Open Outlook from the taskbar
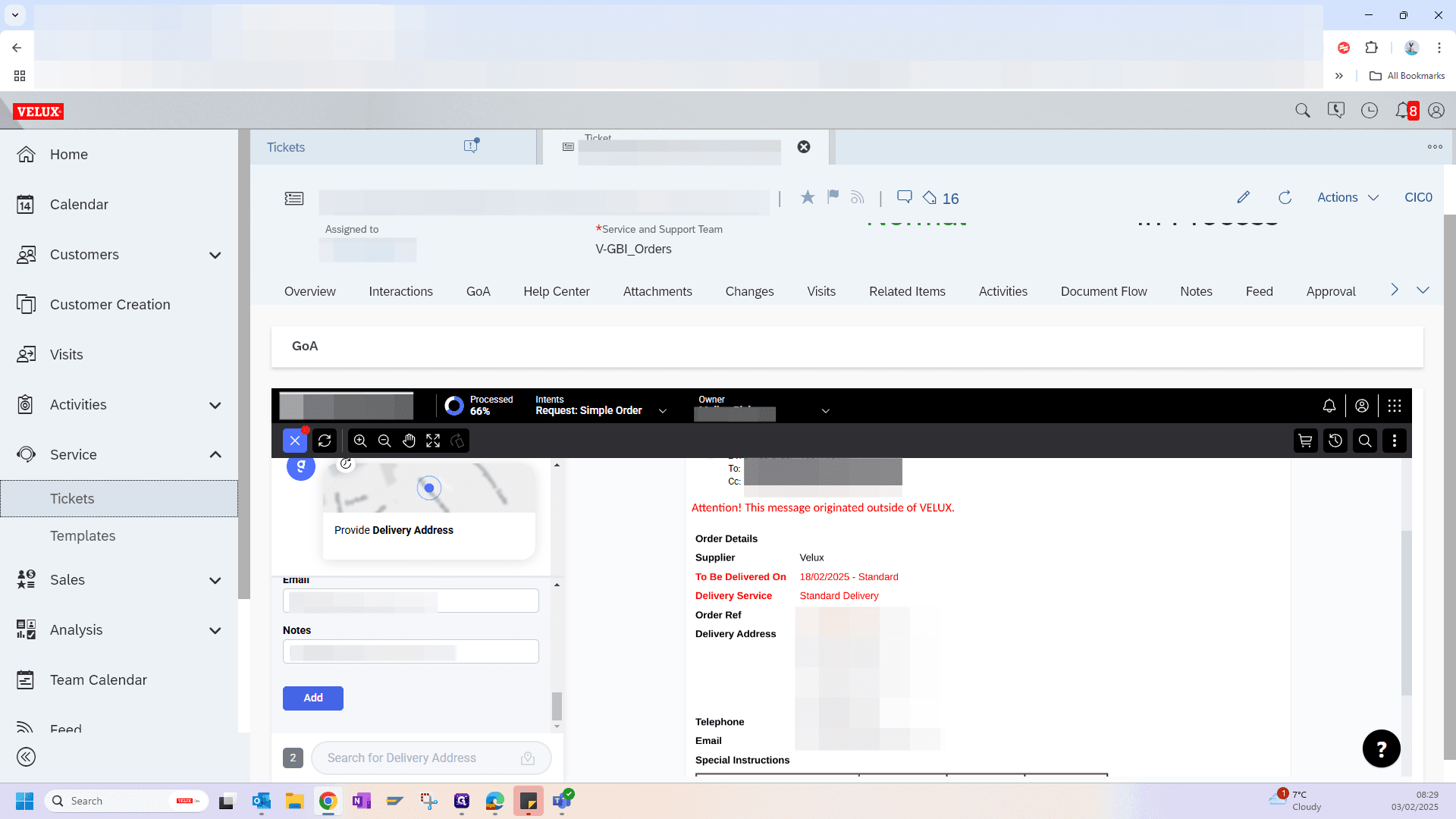The image size is (1456, 819). pyautogui.click(x=262, y=802)
